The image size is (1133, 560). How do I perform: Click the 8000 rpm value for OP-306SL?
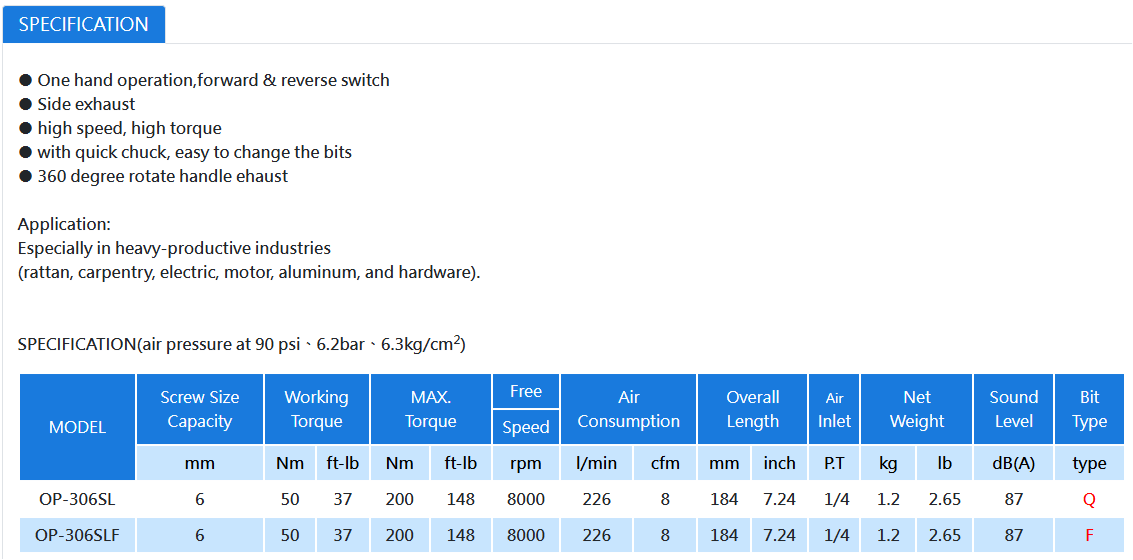pos(526,499)
